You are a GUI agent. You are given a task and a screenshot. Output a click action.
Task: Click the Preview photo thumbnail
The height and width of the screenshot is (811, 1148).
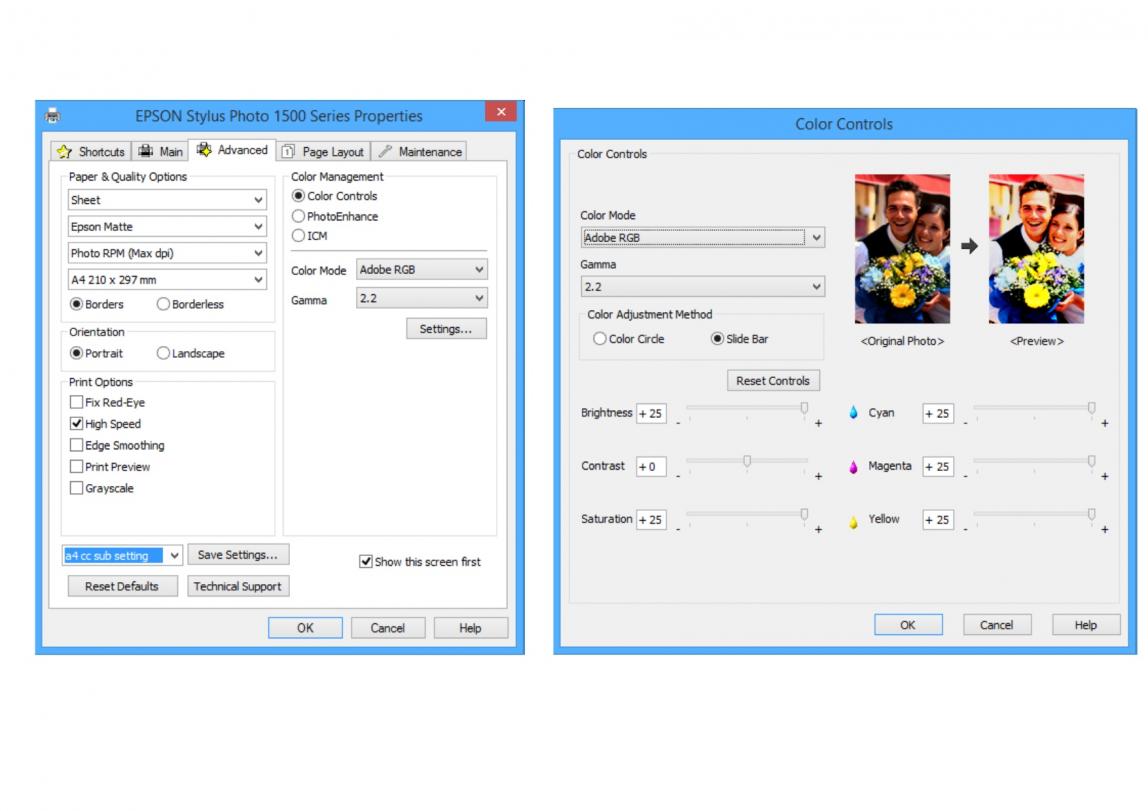click(x=1036, y=249)
